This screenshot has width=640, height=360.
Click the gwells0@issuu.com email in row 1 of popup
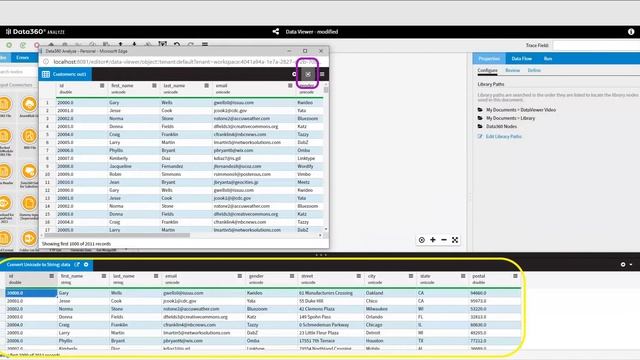coord(233,102)
